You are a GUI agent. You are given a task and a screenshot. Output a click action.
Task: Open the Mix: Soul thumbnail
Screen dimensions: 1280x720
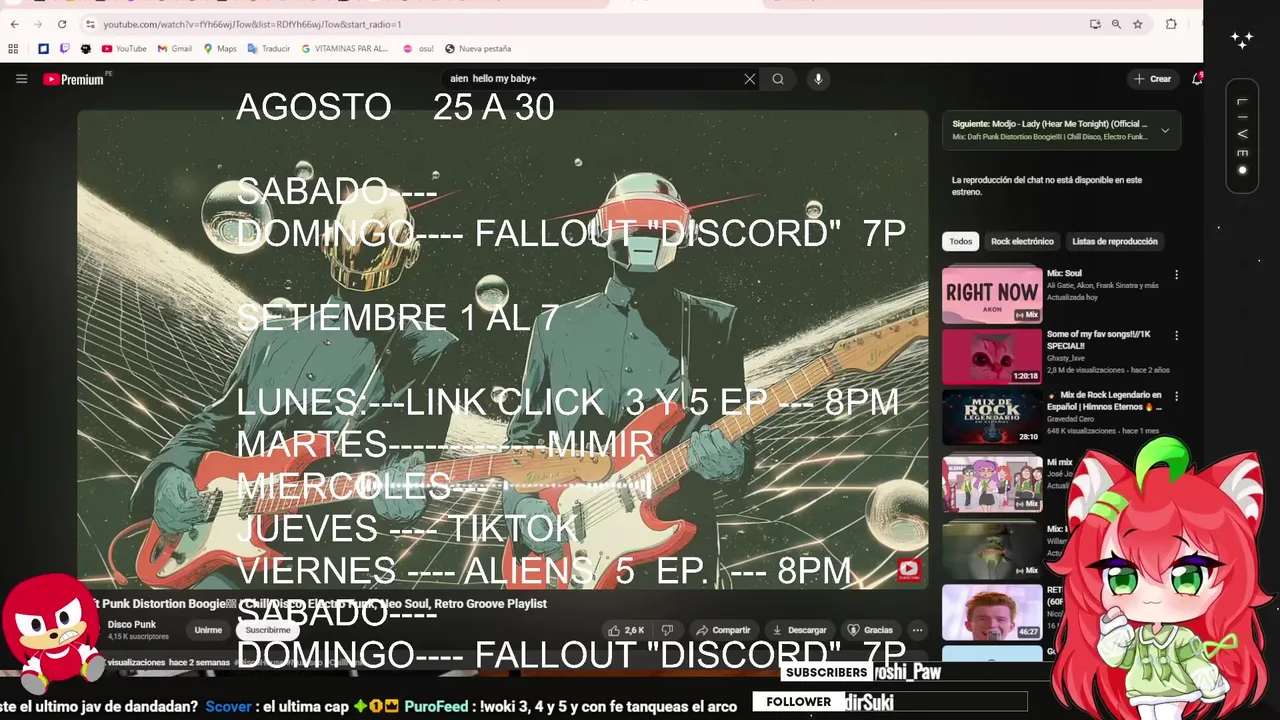(992, 294)
